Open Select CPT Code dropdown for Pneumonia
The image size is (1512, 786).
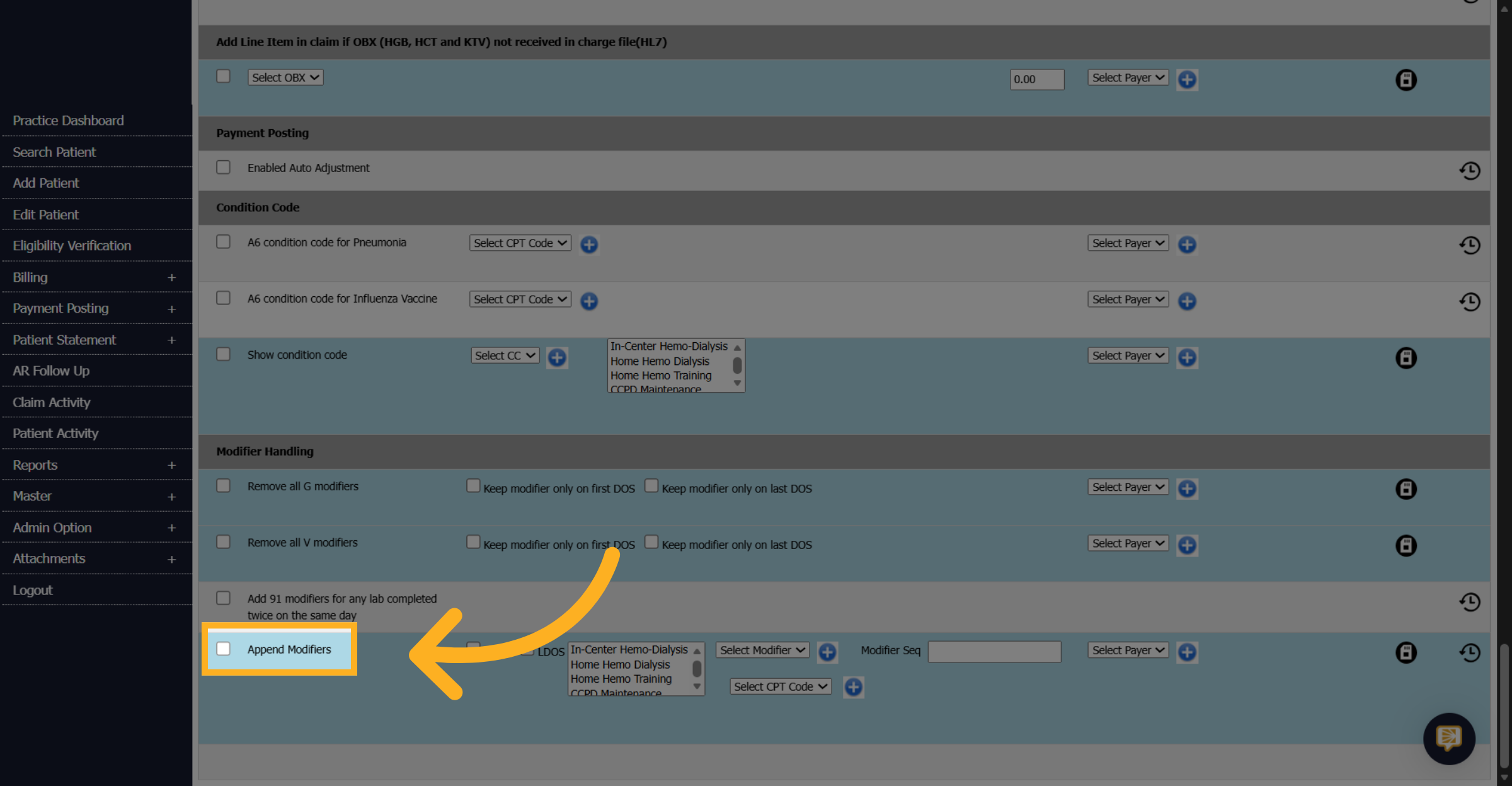(520, 243)
